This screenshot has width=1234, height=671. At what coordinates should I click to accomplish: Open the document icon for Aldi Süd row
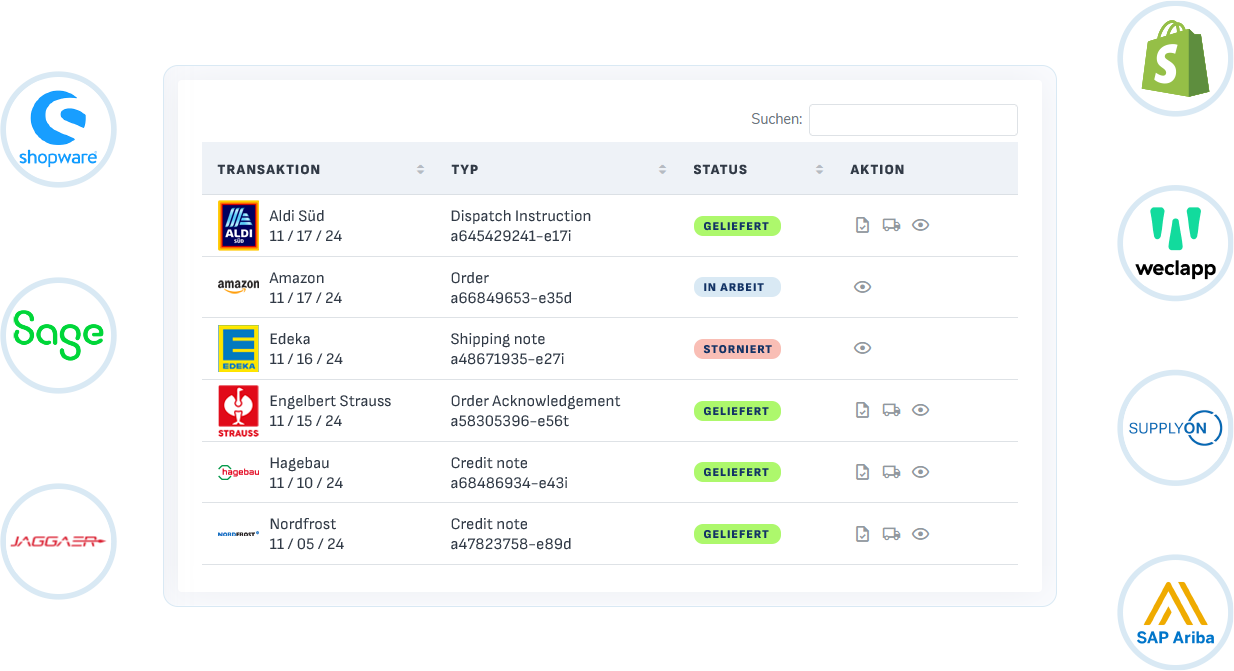(862, 225)
